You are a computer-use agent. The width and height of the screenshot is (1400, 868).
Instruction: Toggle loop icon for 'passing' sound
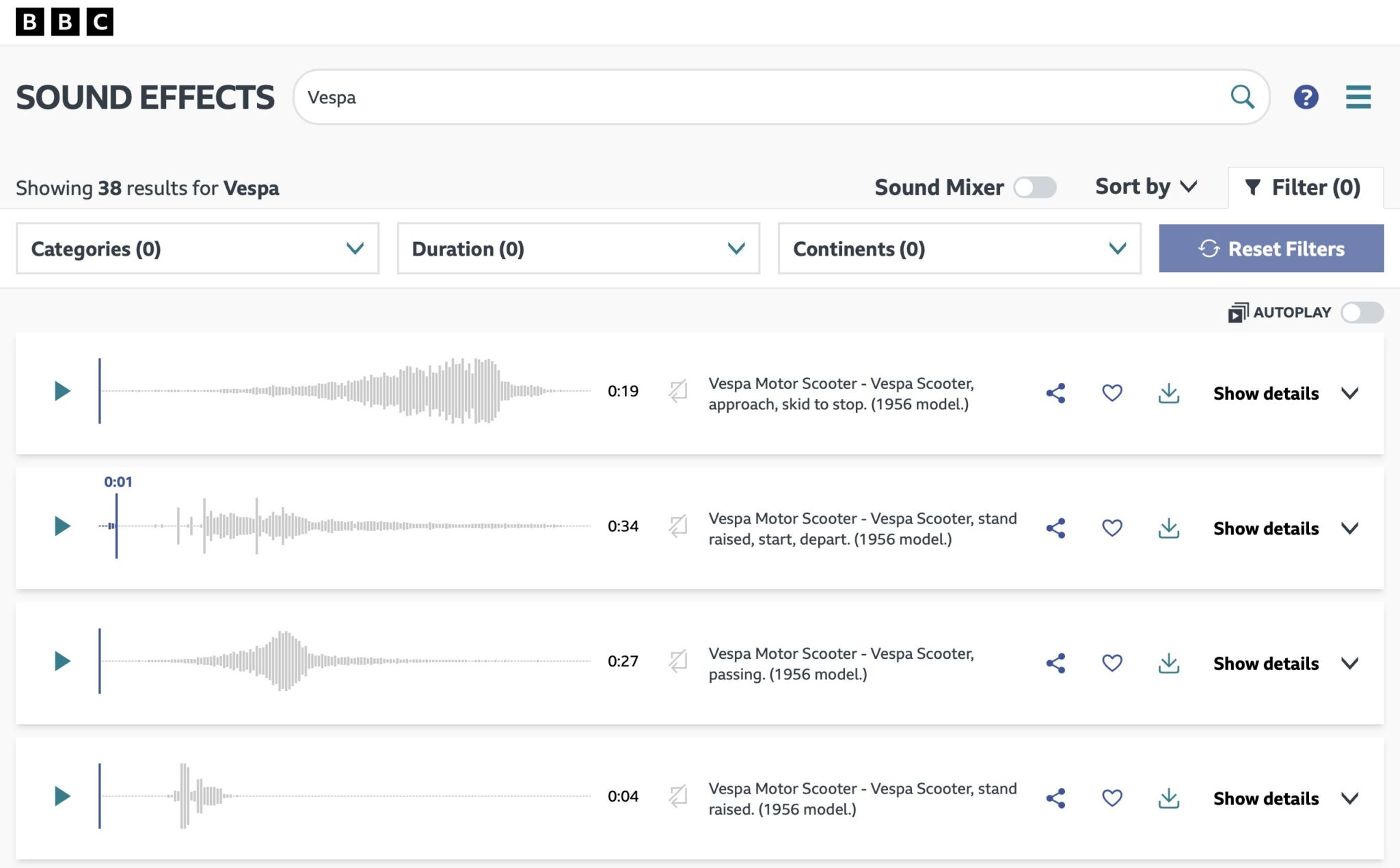point(677,662)
